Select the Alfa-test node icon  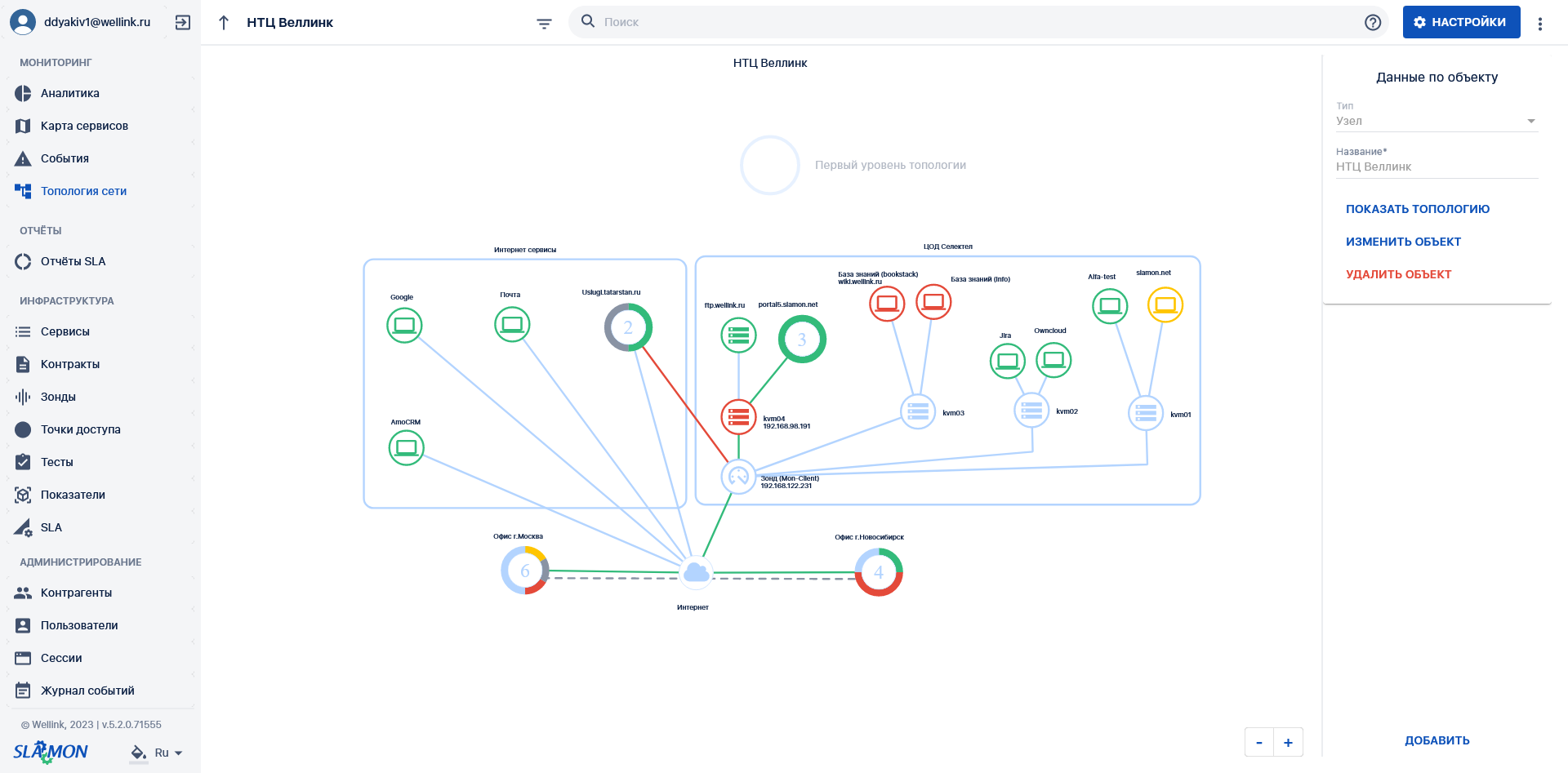[1110, 306]
